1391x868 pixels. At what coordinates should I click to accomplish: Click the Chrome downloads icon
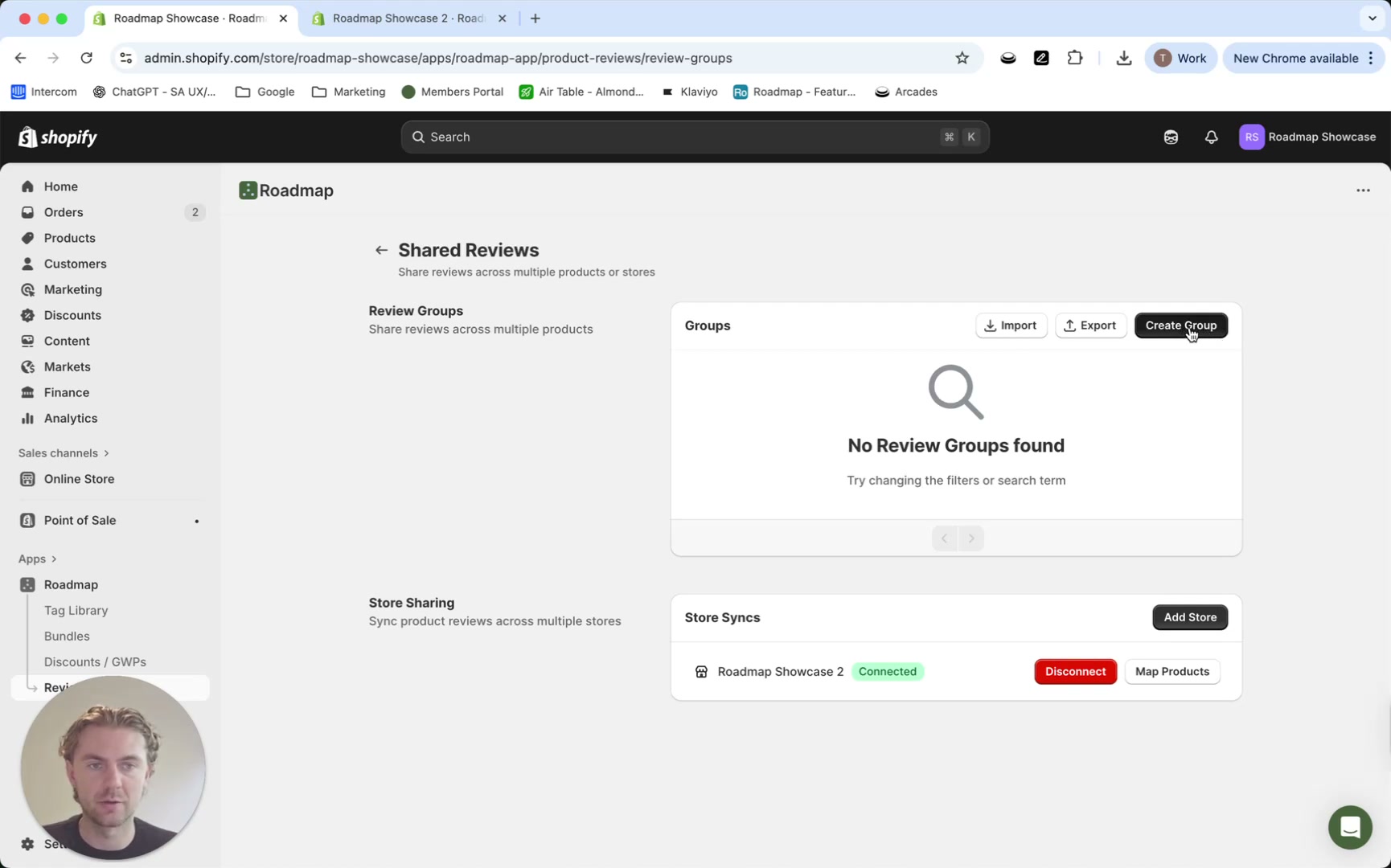coord(1123,58)
